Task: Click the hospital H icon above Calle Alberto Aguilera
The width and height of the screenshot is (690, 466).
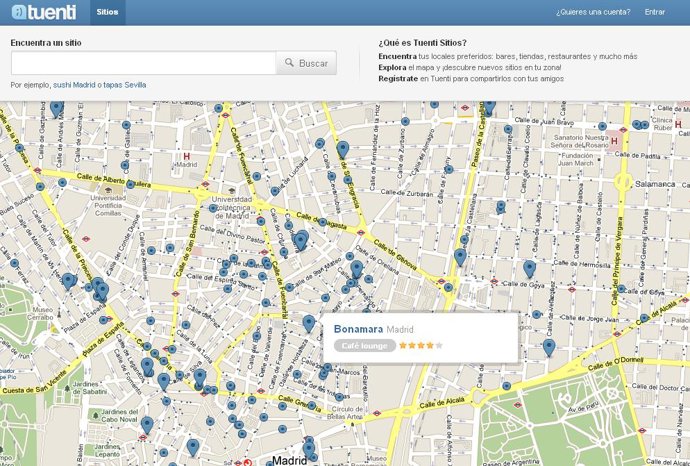Action: tap(185, 157)
